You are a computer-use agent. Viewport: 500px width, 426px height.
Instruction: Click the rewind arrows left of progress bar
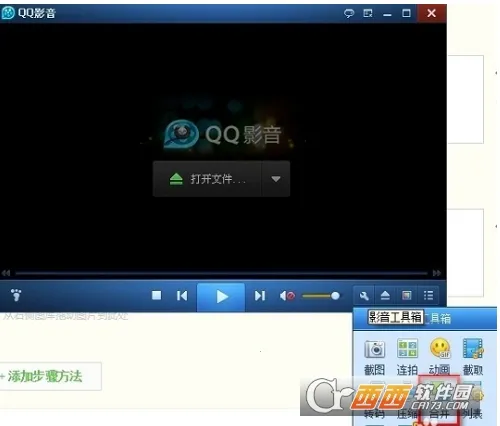coord(6,273)
